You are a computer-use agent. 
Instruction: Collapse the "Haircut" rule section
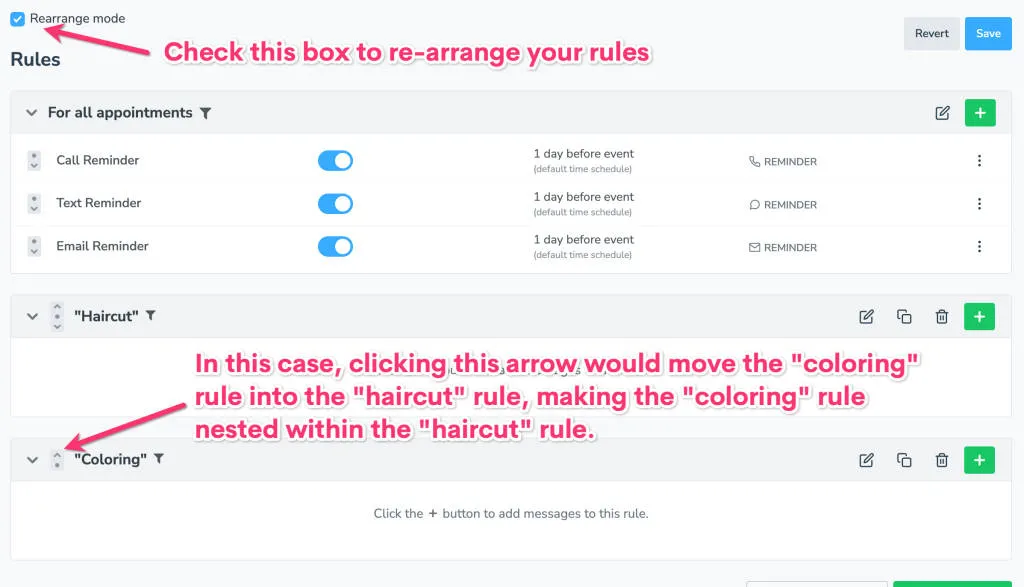31,315
